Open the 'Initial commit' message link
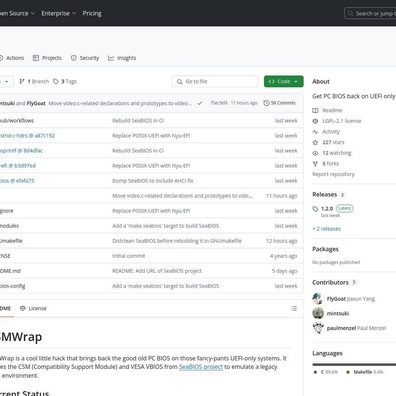The image size is (396, 396). click(x=129, y=256)
